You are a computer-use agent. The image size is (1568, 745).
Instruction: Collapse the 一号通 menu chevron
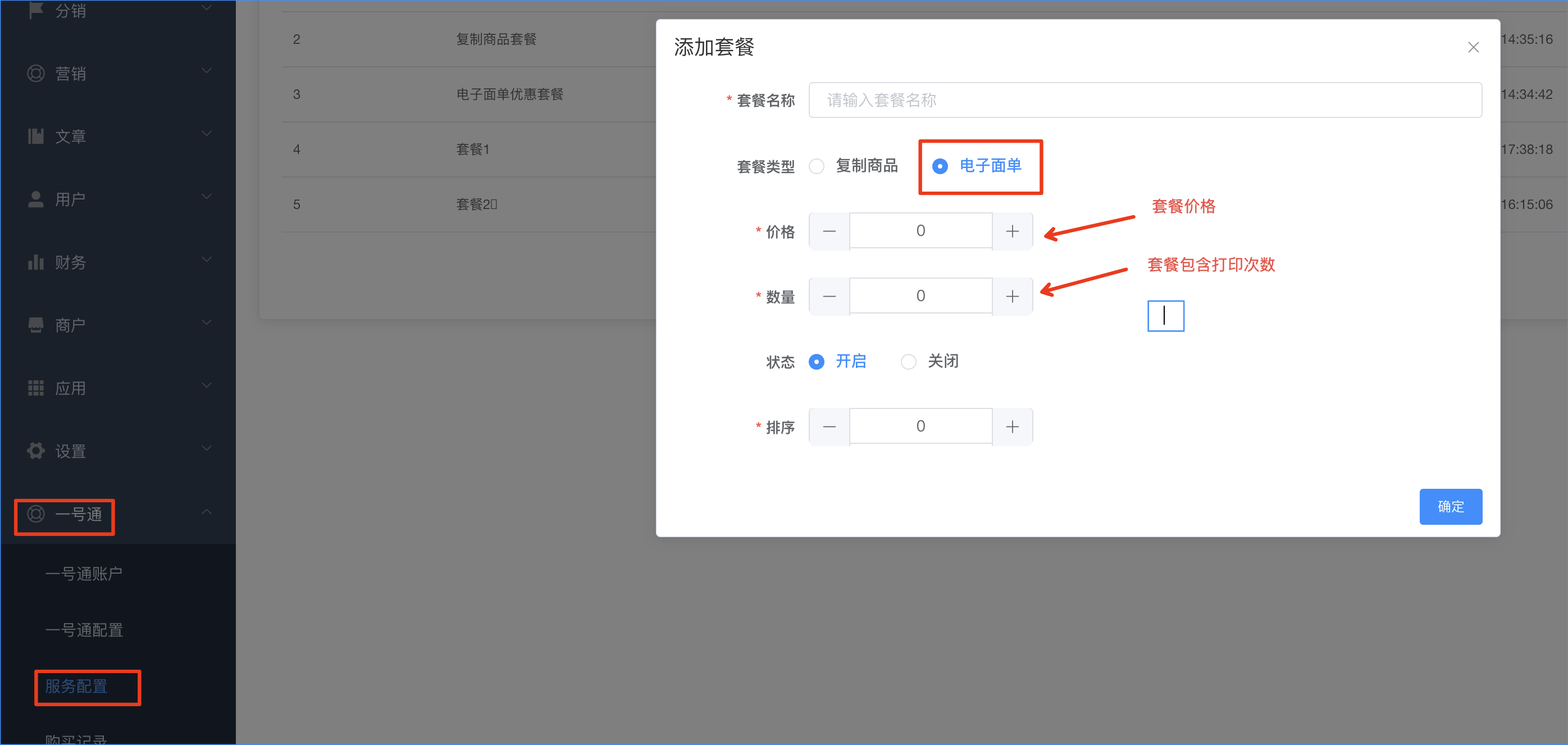click(207, 512)
